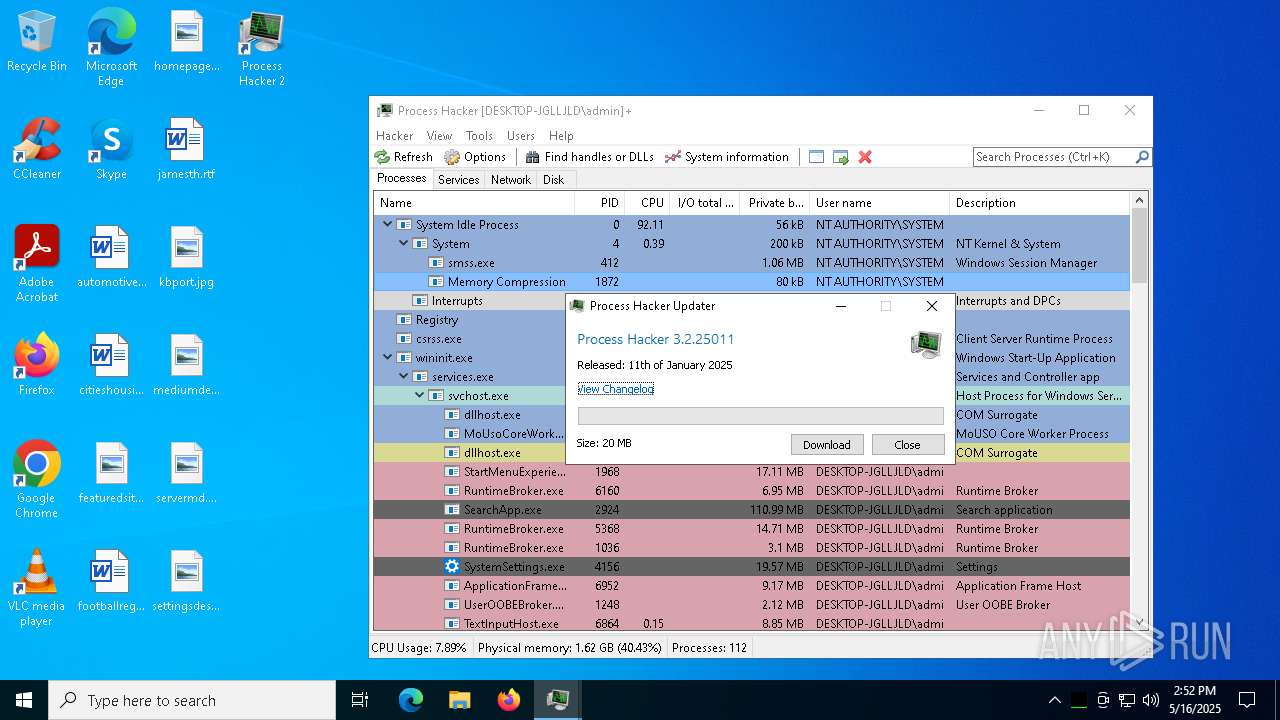This screenshot has width=1280, height=720.
Task: Collapse the System process tree node
Action: pyautogui.click(x=404, y=244)
